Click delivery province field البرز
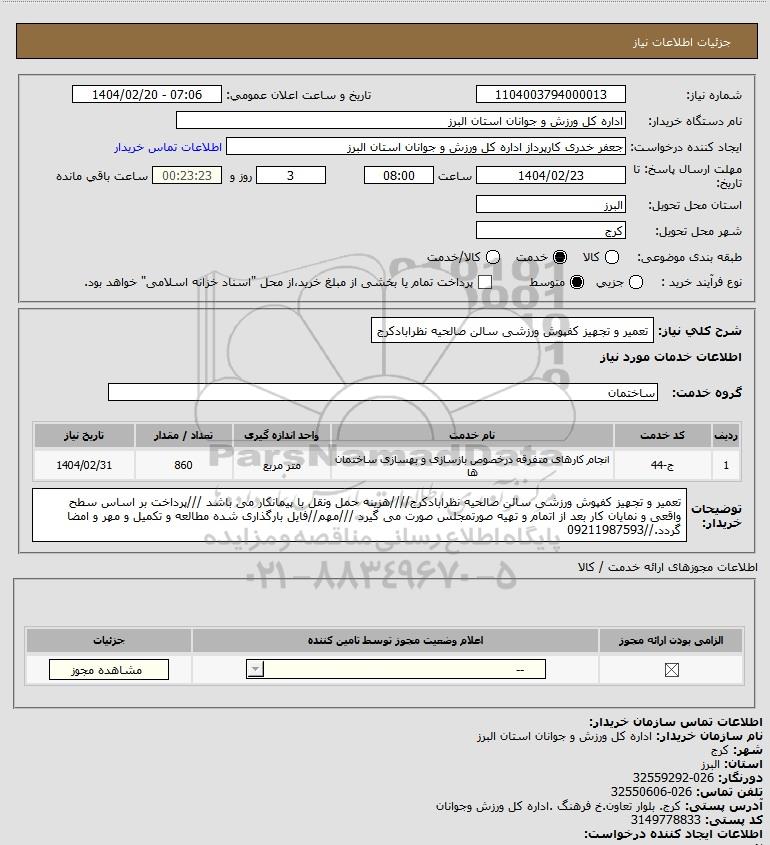 coord(551,204)
